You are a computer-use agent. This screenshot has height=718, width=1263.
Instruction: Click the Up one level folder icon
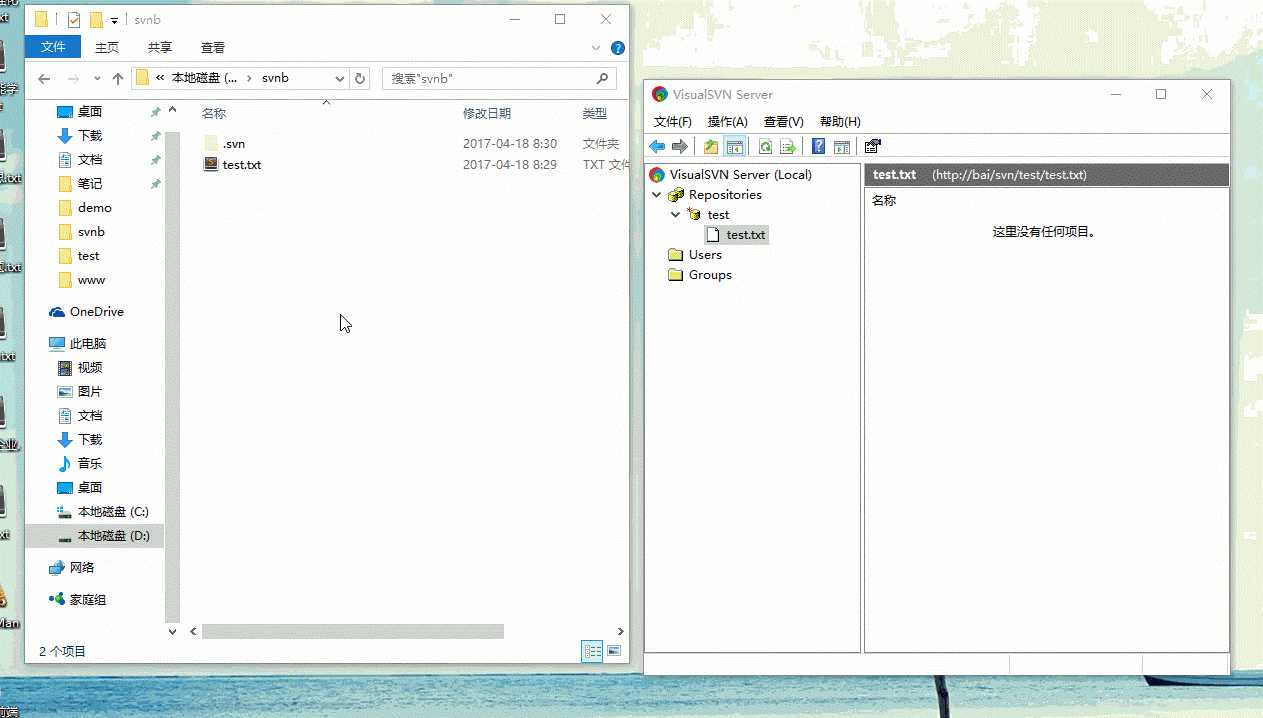(x=711, y=147)
